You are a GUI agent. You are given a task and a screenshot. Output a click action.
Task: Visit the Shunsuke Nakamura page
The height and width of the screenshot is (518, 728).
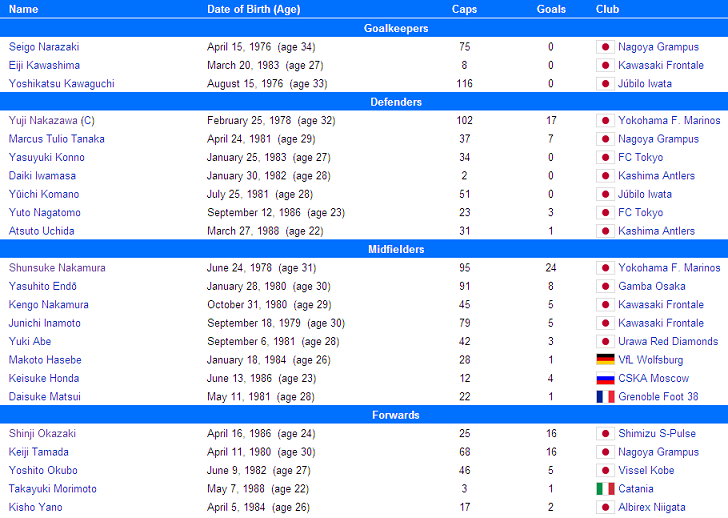pos(57,268)
